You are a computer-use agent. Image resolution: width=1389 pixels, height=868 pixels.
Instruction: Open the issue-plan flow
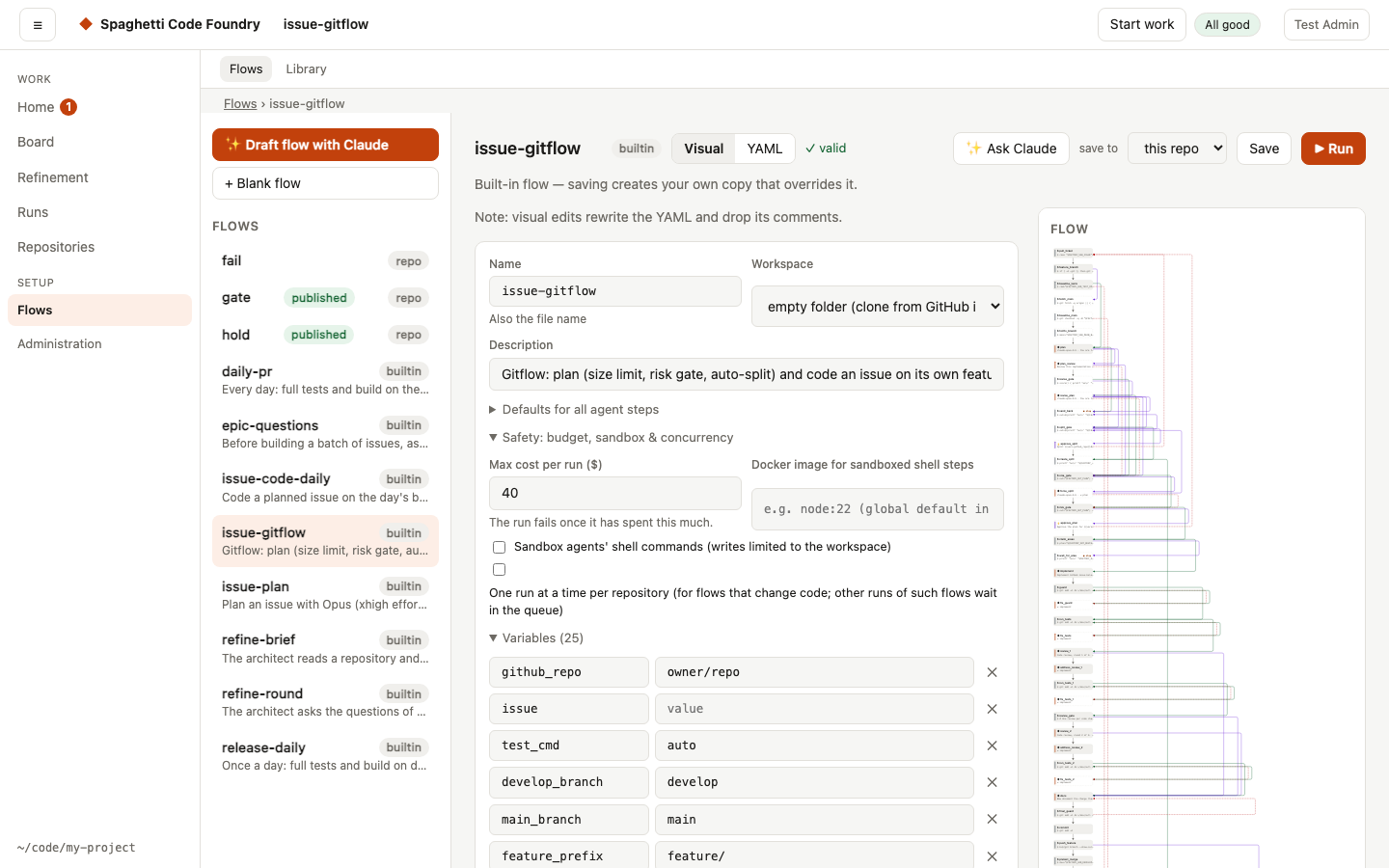325,595
